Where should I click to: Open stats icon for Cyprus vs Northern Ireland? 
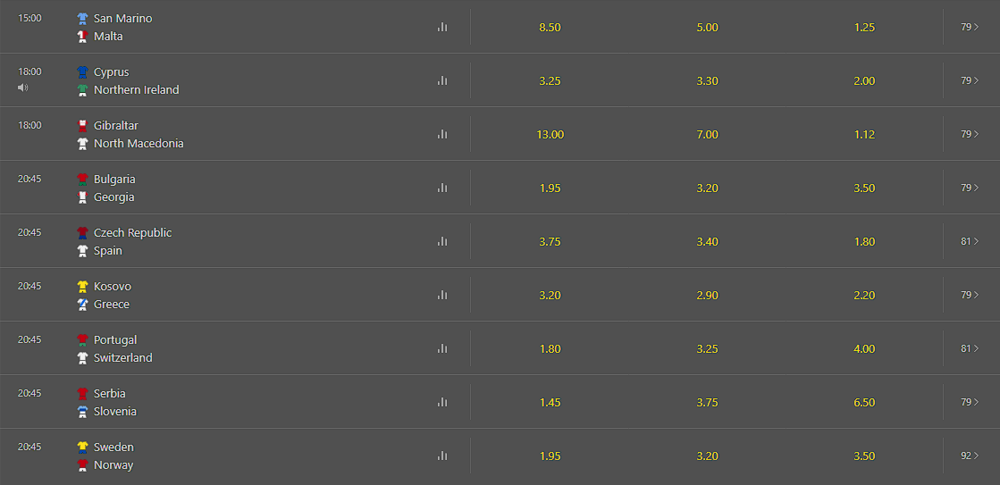442,80
